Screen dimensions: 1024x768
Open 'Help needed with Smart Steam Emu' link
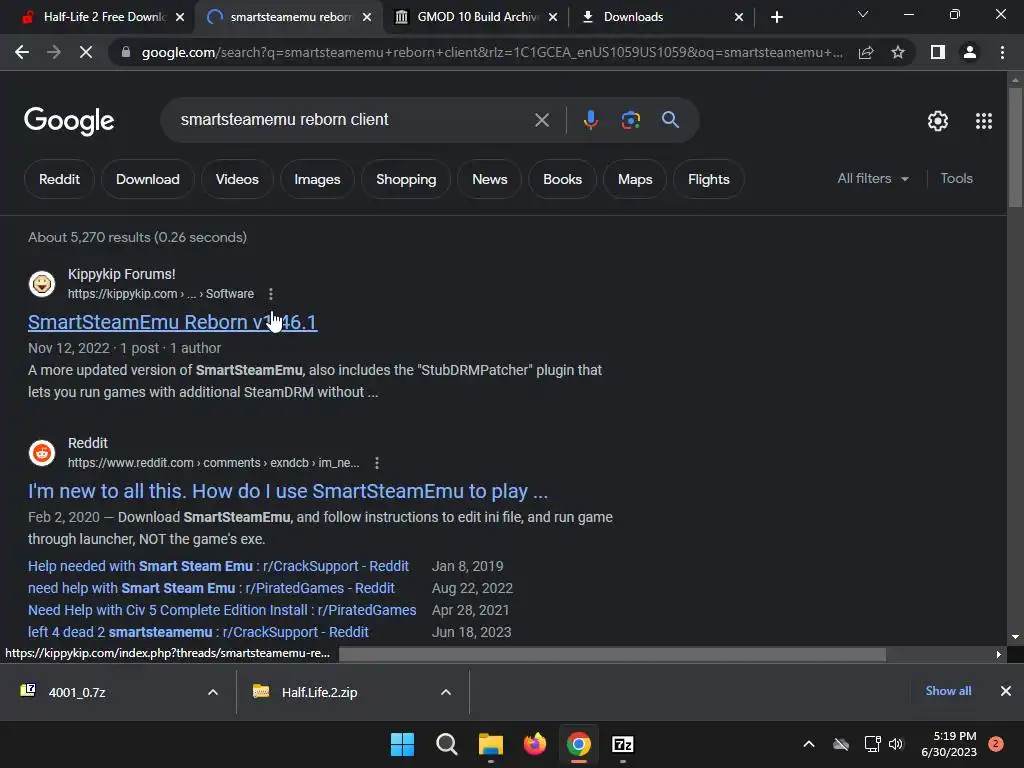click(218, 566)
